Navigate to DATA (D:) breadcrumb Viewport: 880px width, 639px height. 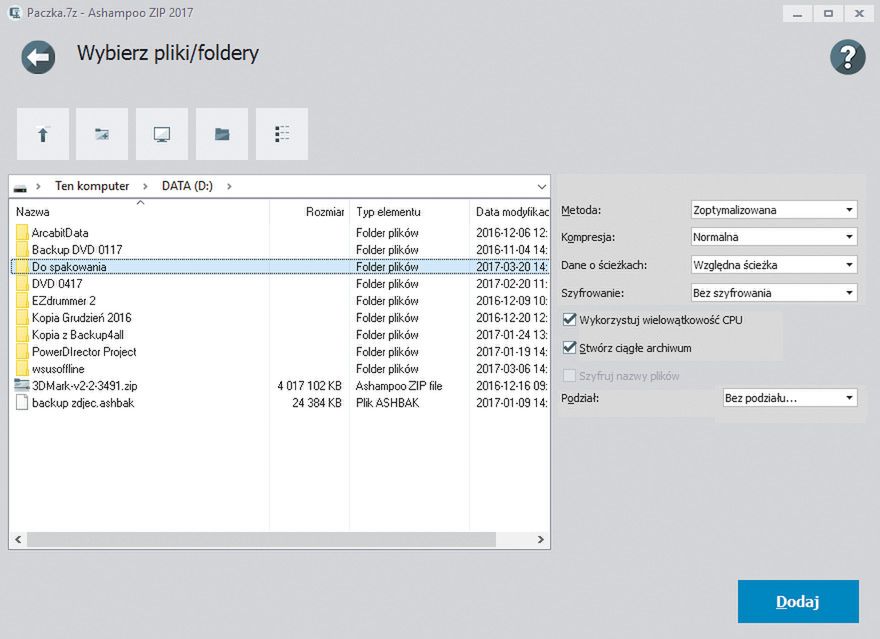click(187, 186)
